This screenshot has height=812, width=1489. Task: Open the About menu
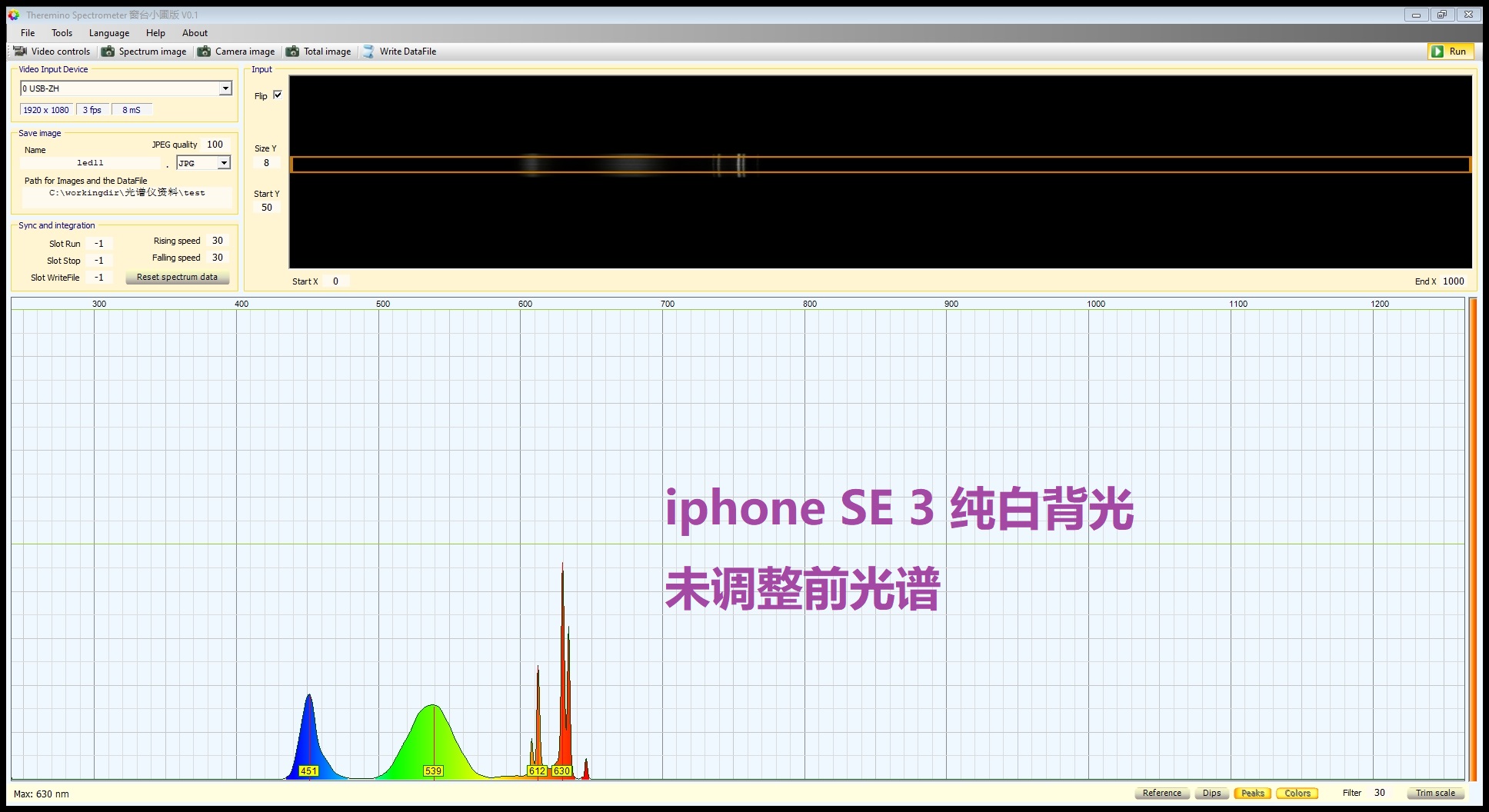pos(195,33)
